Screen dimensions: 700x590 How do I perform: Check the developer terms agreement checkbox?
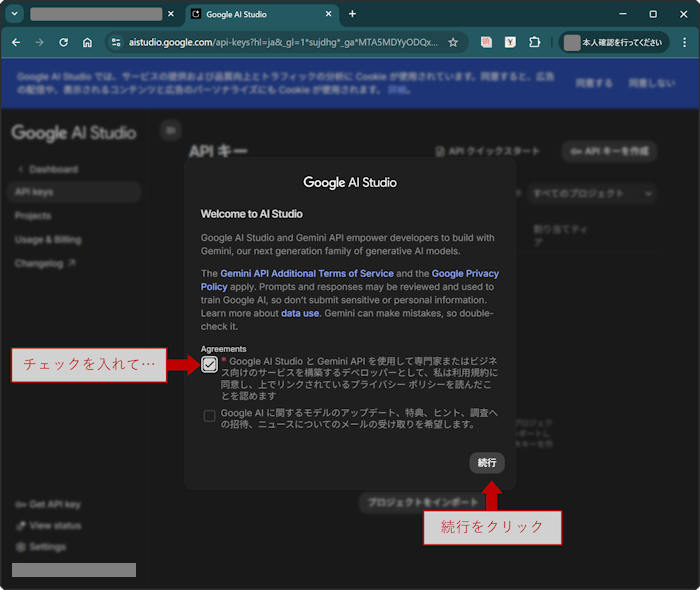point(209,364)
